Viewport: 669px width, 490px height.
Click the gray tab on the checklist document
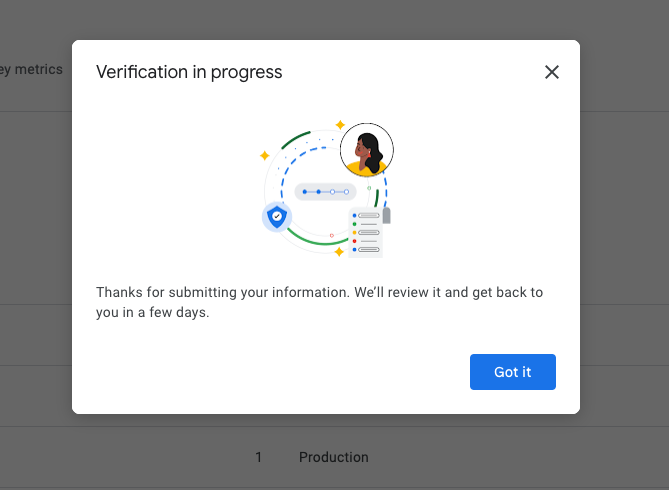pyautogui.click(x=387, y=215)
